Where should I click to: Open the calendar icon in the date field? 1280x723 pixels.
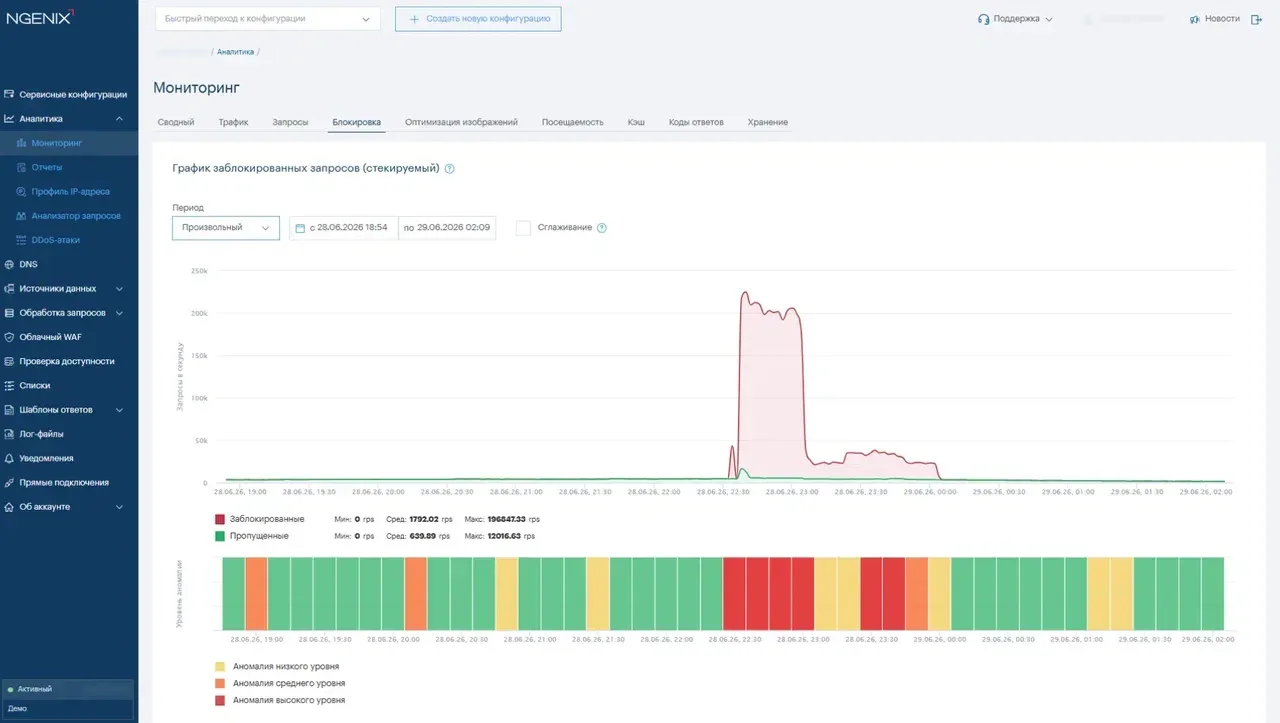pos(299,228)
